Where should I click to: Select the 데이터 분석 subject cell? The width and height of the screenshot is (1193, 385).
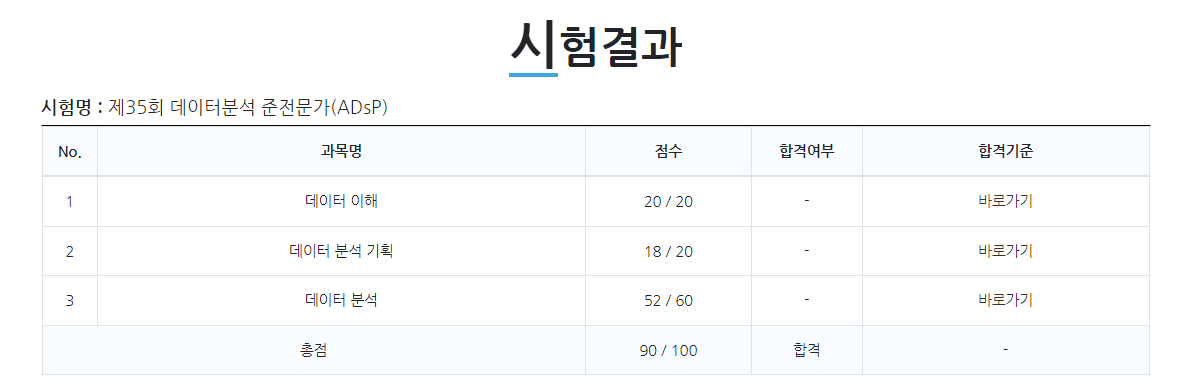click(x=341, y=301)
